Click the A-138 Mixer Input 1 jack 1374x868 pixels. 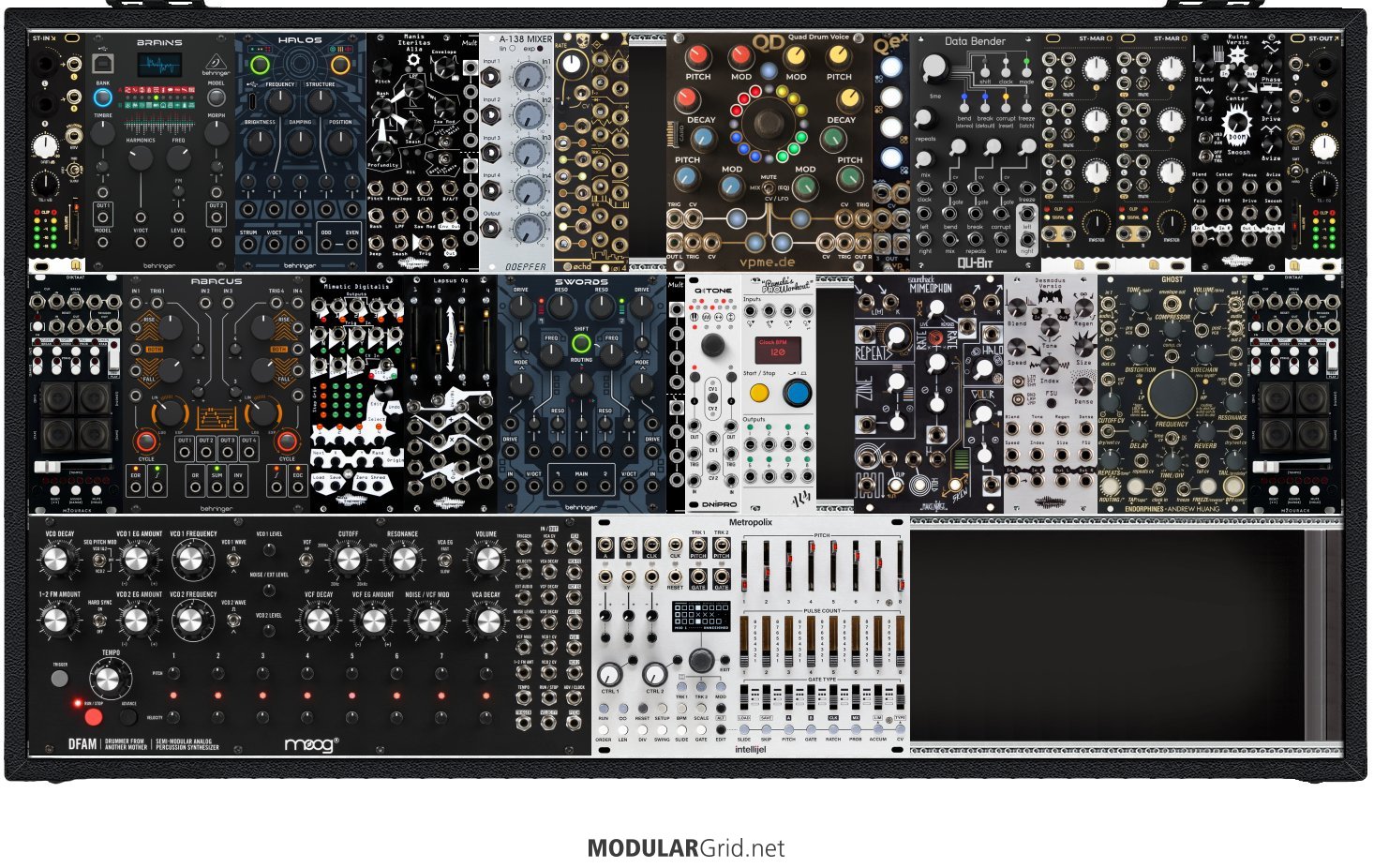(492, 78)
